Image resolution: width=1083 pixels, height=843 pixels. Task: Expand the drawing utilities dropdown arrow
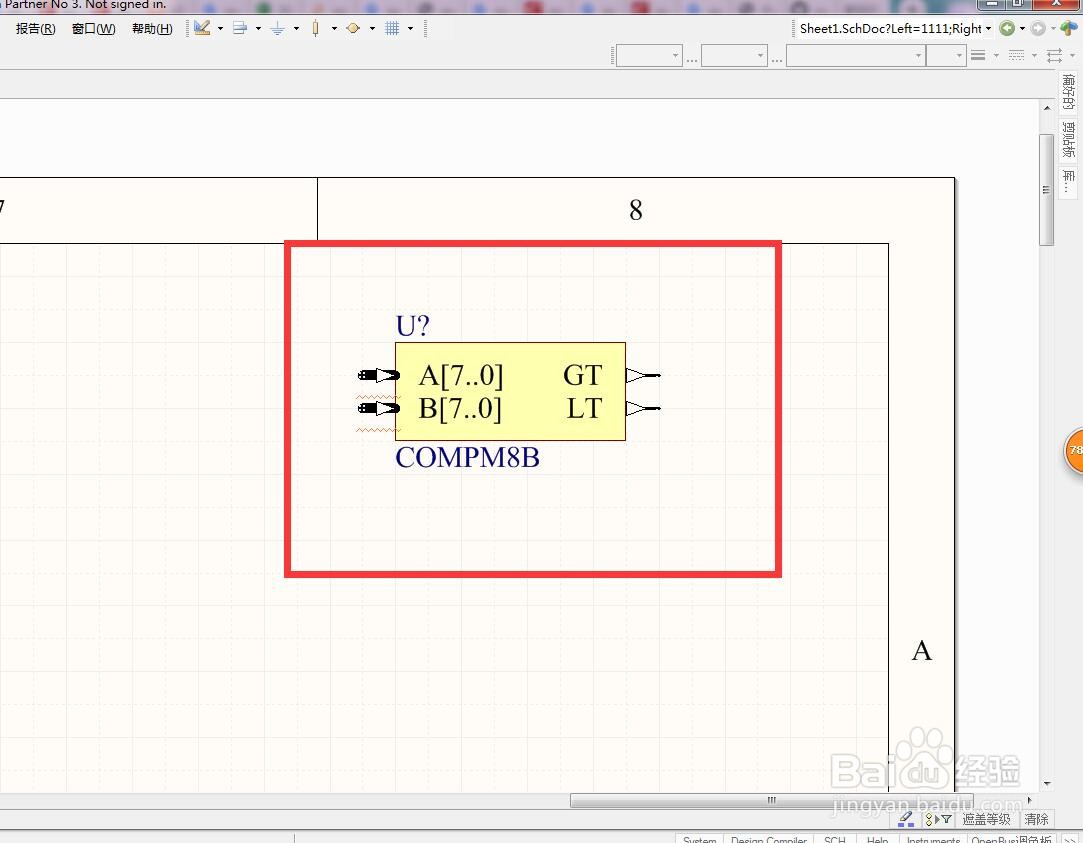(x=220, y=28)
